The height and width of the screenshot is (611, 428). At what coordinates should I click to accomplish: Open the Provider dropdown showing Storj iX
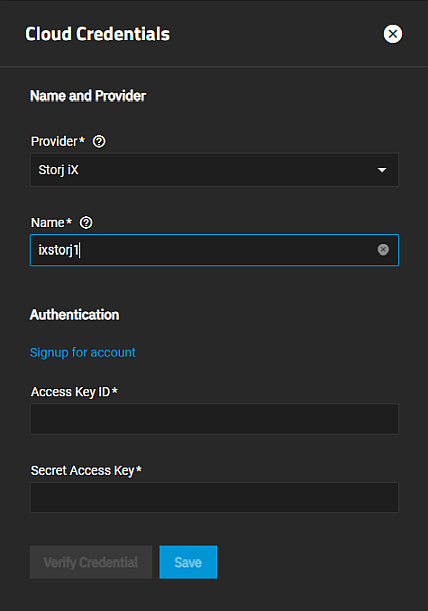(x=214, y=170)
